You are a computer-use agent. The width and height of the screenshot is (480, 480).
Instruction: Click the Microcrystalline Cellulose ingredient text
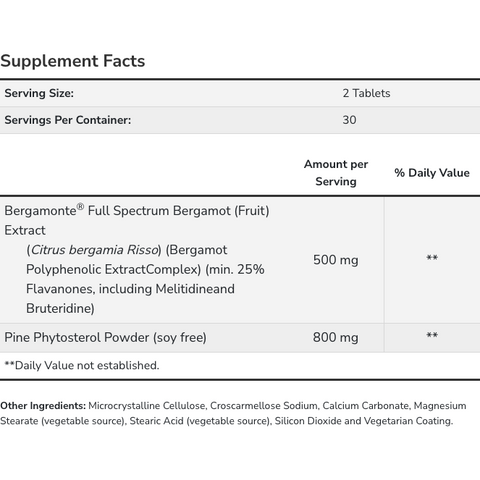(147, 406)
